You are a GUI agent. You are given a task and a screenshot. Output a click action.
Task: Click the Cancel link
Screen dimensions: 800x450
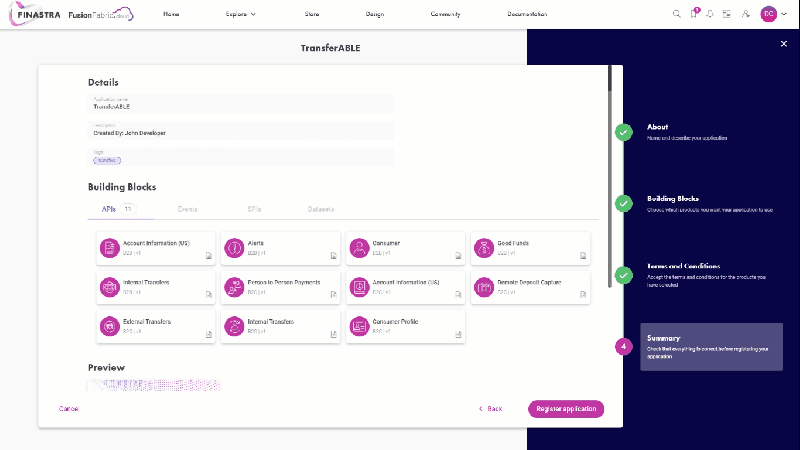point(69,409)
